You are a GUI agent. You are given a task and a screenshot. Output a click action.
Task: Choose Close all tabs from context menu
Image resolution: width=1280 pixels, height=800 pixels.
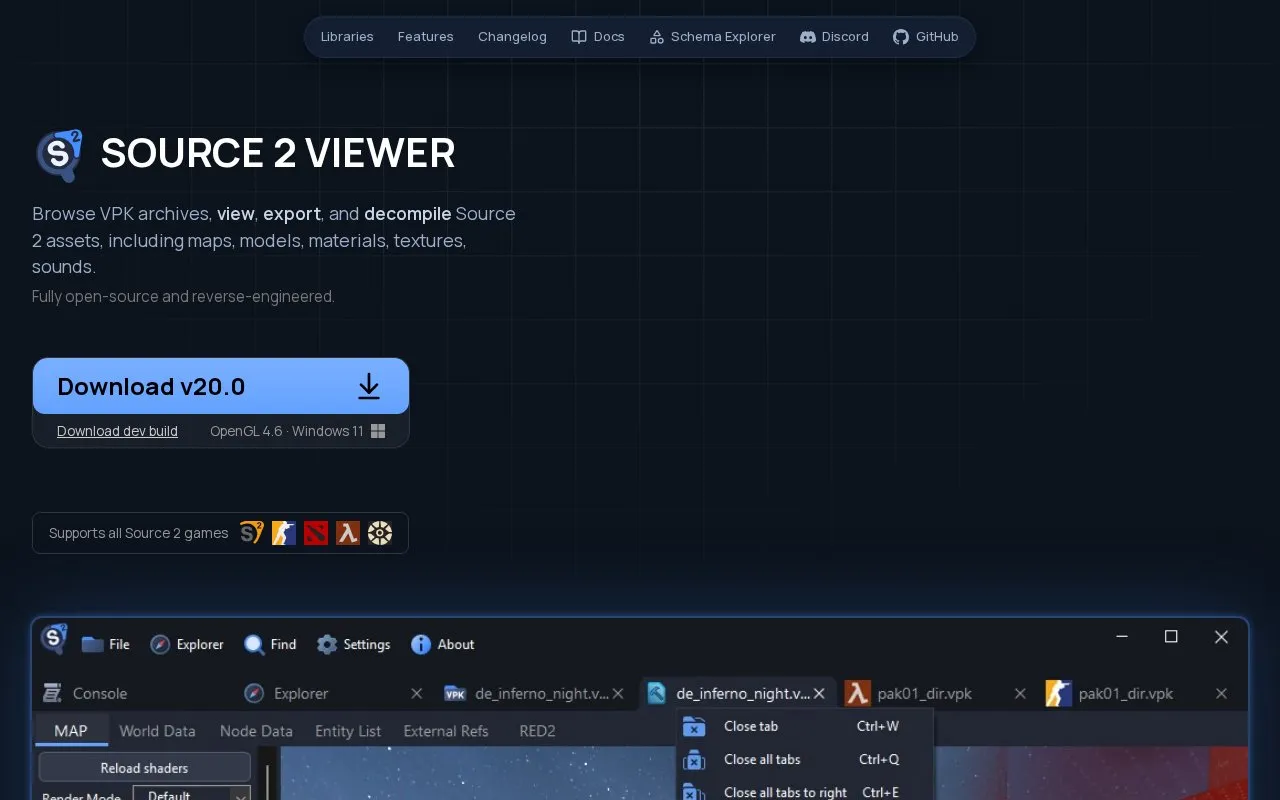click(805, 759)
